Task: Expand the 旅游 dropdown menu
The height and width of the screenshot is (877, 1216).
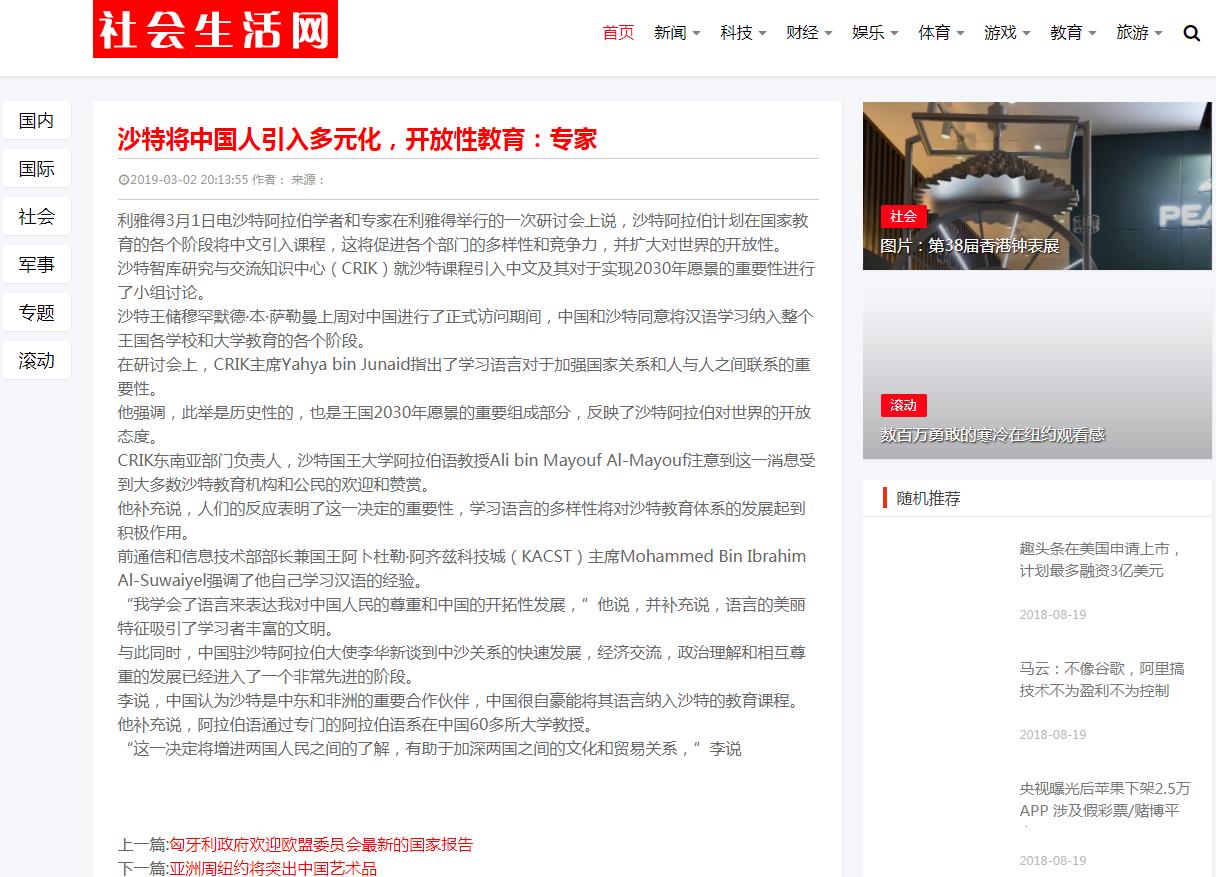Action: click(x=1139, y=33)
